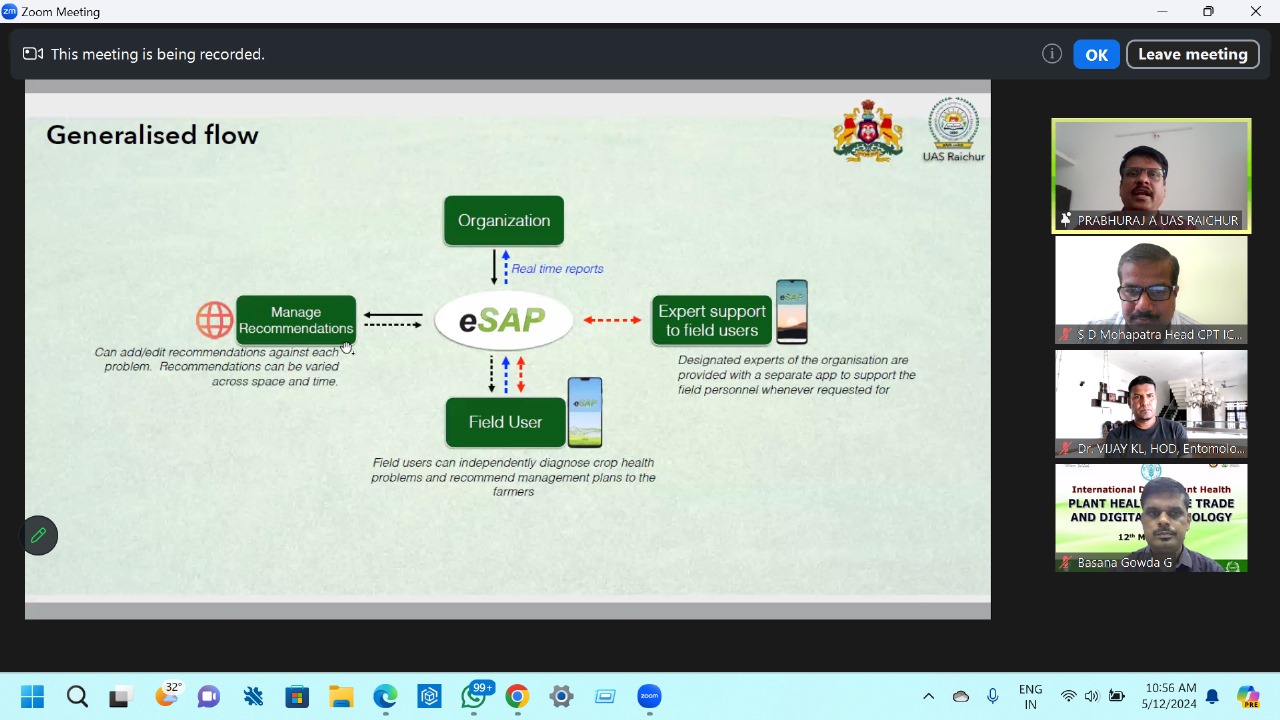The image size is (1280, 720).
Task: Open Microsoft Edge from the taskbar
Action: pos(385,697)
